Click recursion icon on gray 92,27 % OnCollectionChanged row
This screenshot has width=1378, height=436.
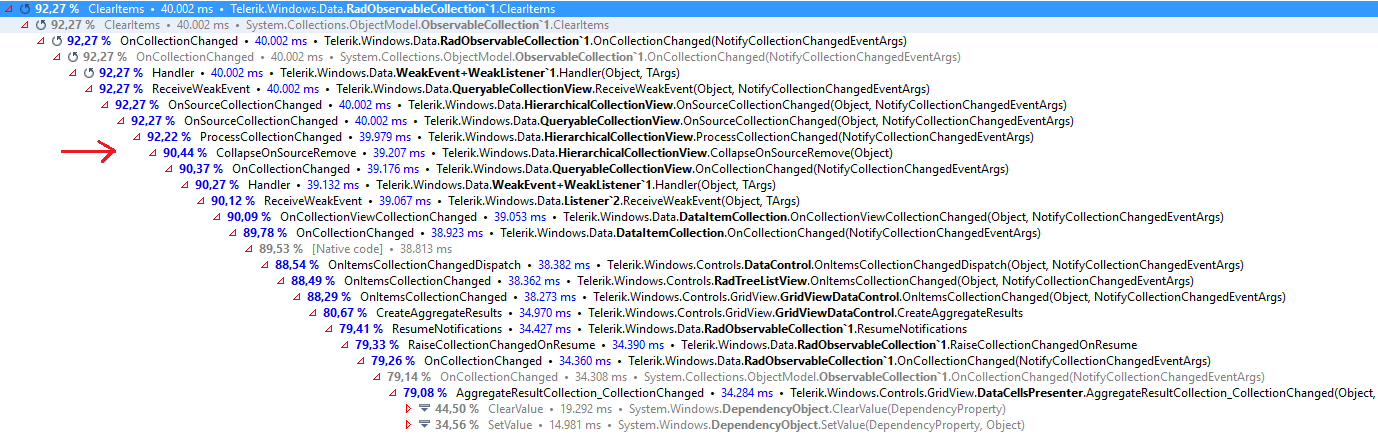71,57
